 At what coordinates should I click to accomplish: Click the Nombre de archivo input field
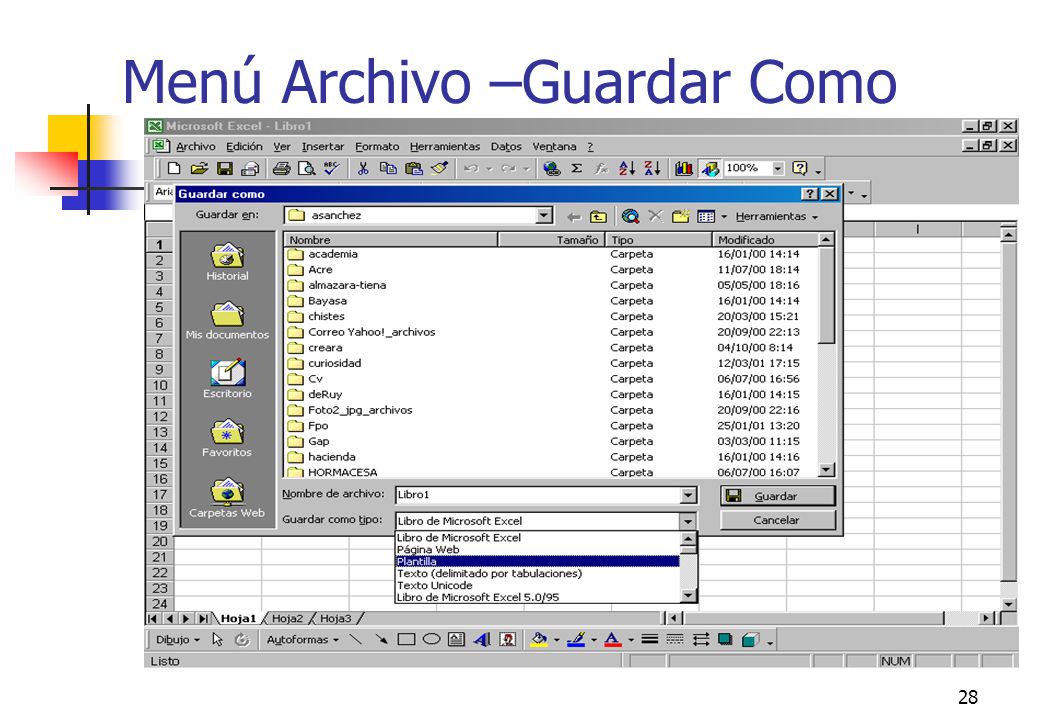pos(538,495)
